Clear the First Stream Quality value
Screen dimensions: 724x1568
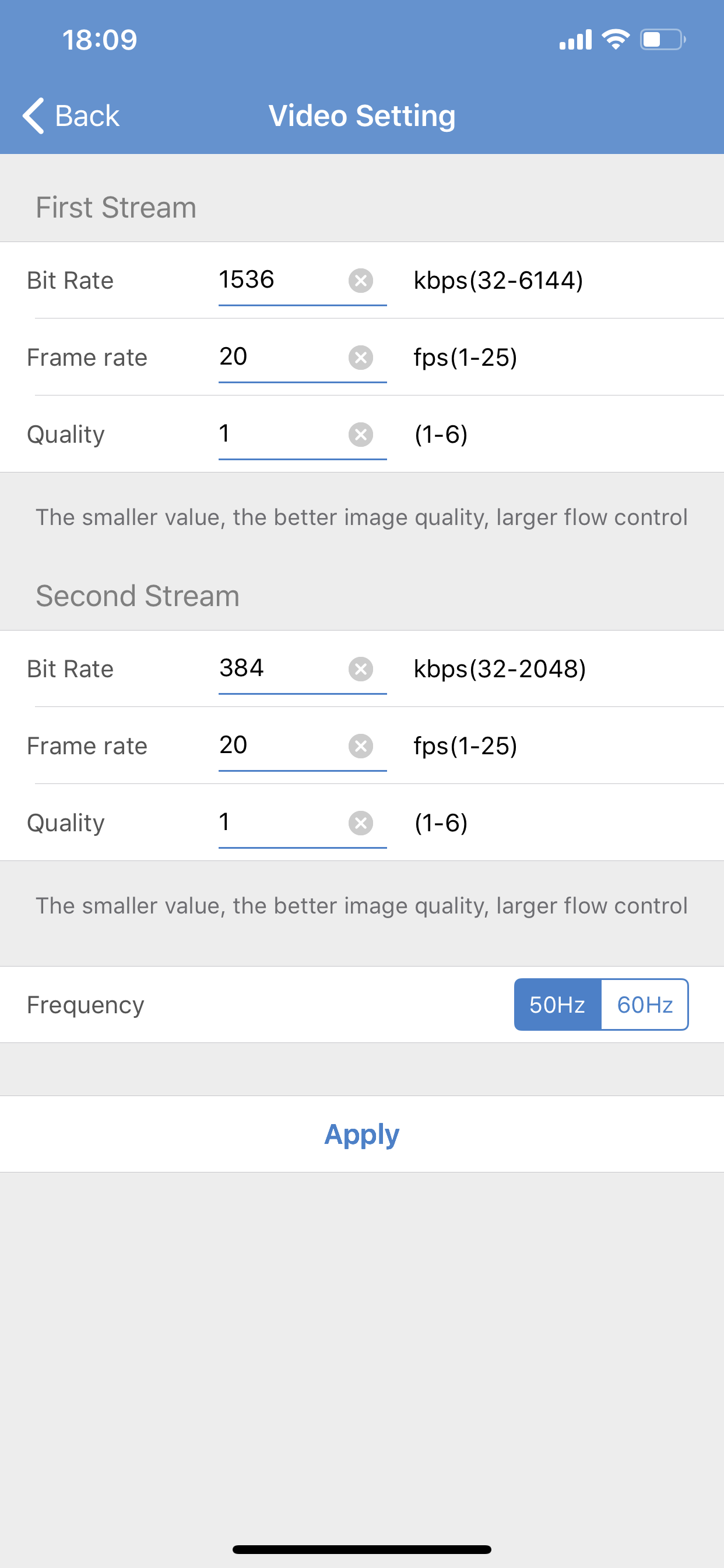pos(361,435)
